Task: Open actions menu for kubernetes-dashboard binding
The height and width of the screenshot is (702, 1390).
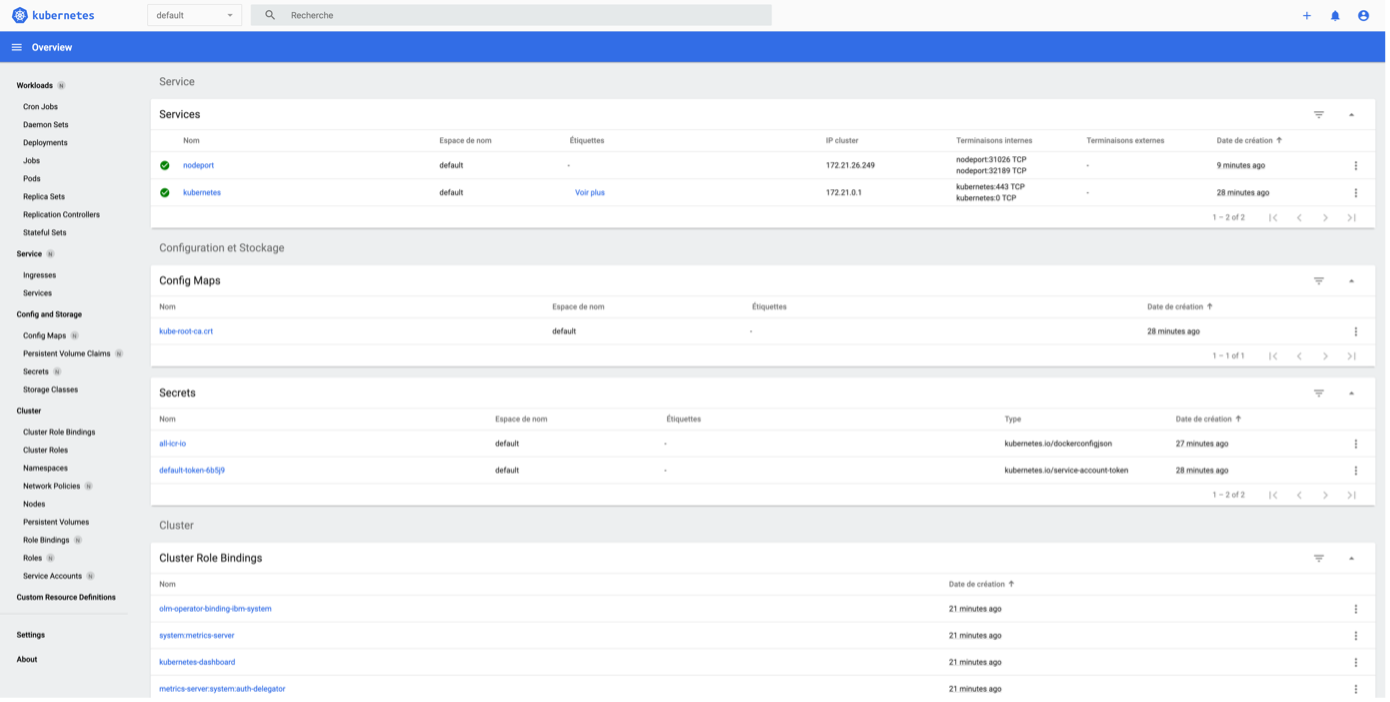Action: (x=1355, y=663)
